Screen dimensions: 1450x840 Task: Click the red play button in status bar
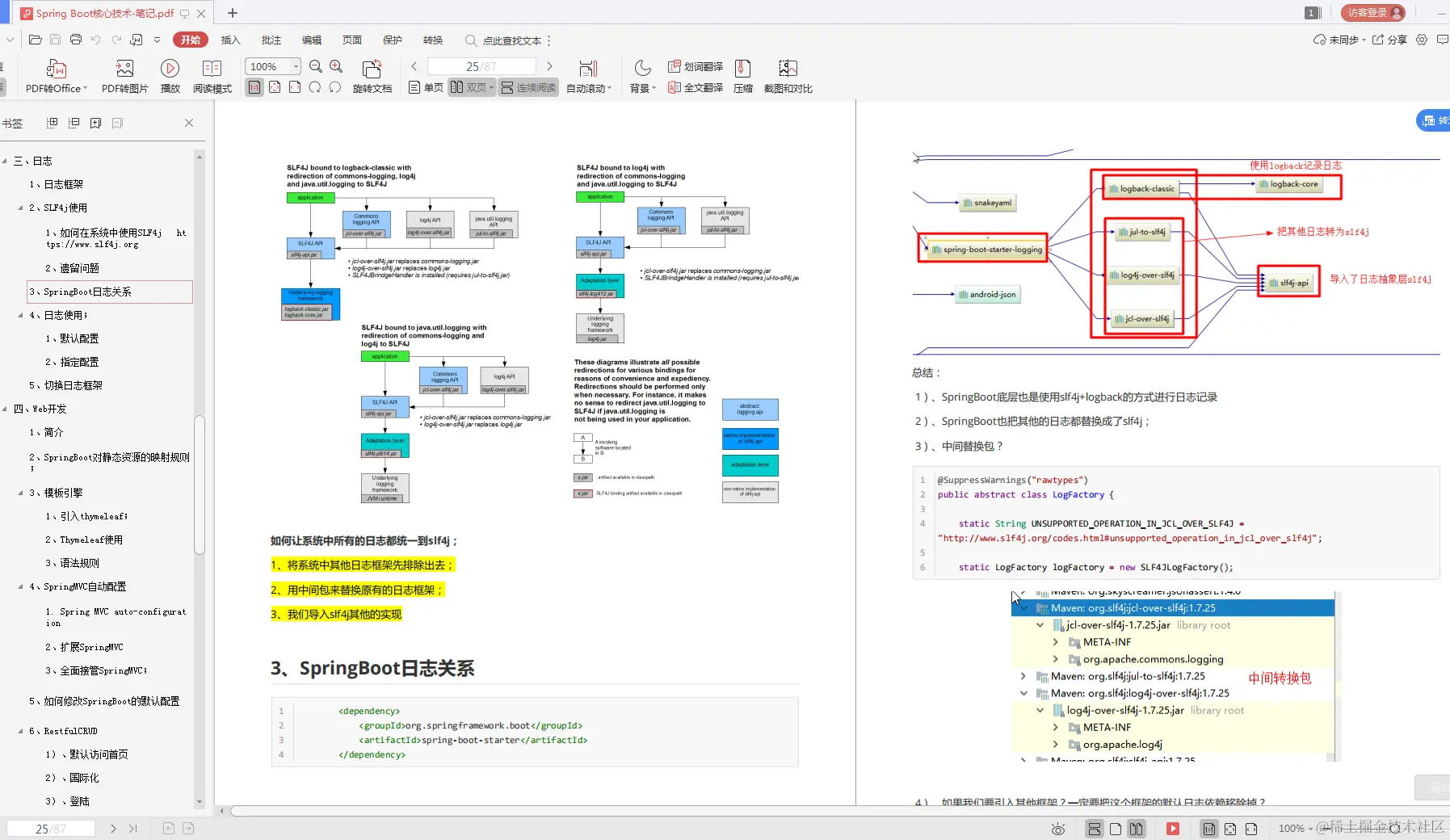click(1173, 829)
